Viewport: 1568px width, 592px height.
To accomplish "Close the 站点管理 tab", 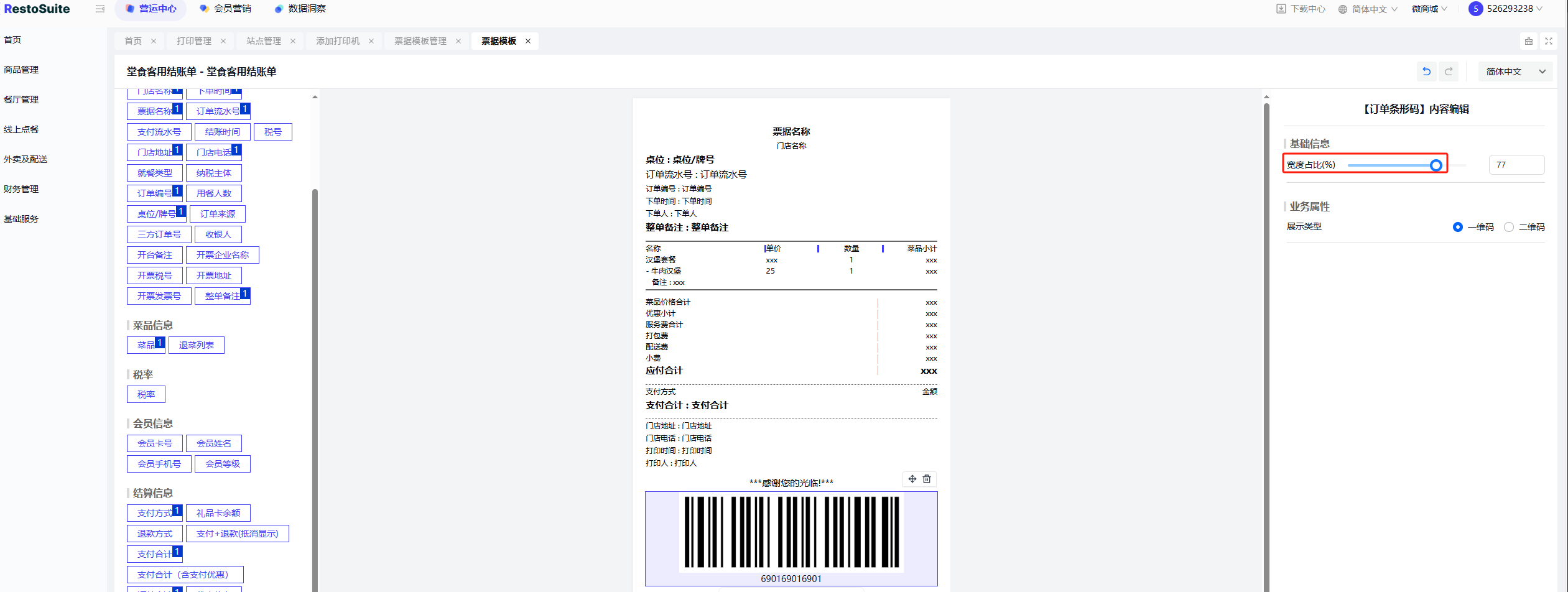I will pyautogui.click(x=293, y=41).
